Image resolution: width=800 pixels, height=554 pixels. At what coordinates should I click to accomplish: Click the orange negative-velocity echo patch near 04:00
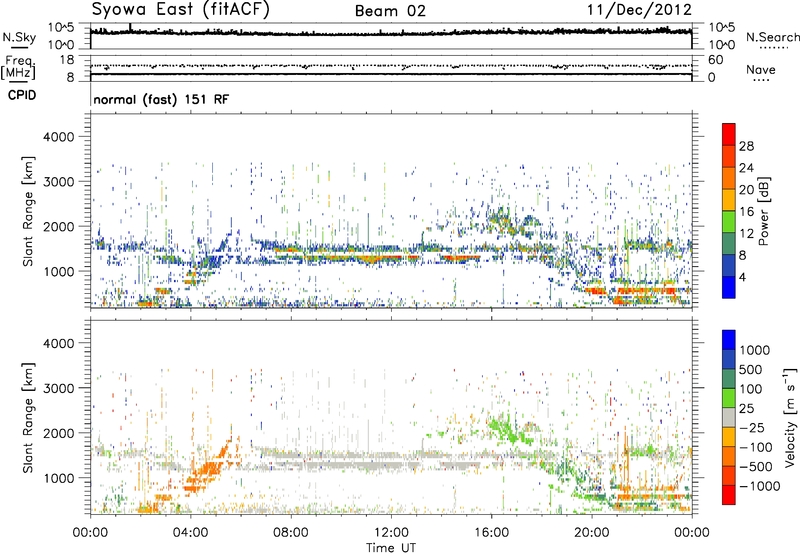point(205,474)
